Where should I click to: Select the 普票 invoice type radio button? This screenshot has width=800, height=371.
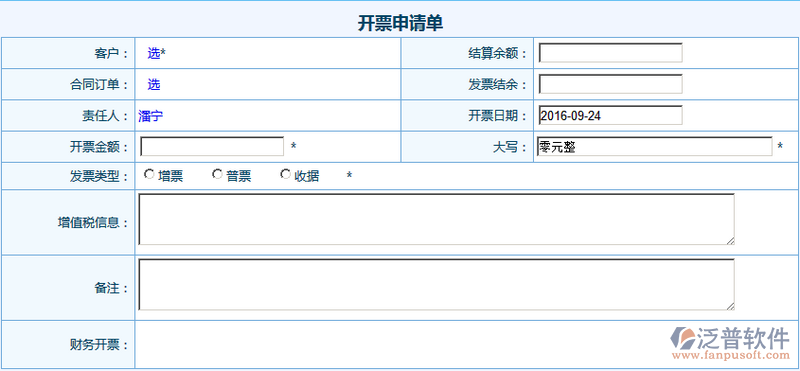(x=217, y=175)
